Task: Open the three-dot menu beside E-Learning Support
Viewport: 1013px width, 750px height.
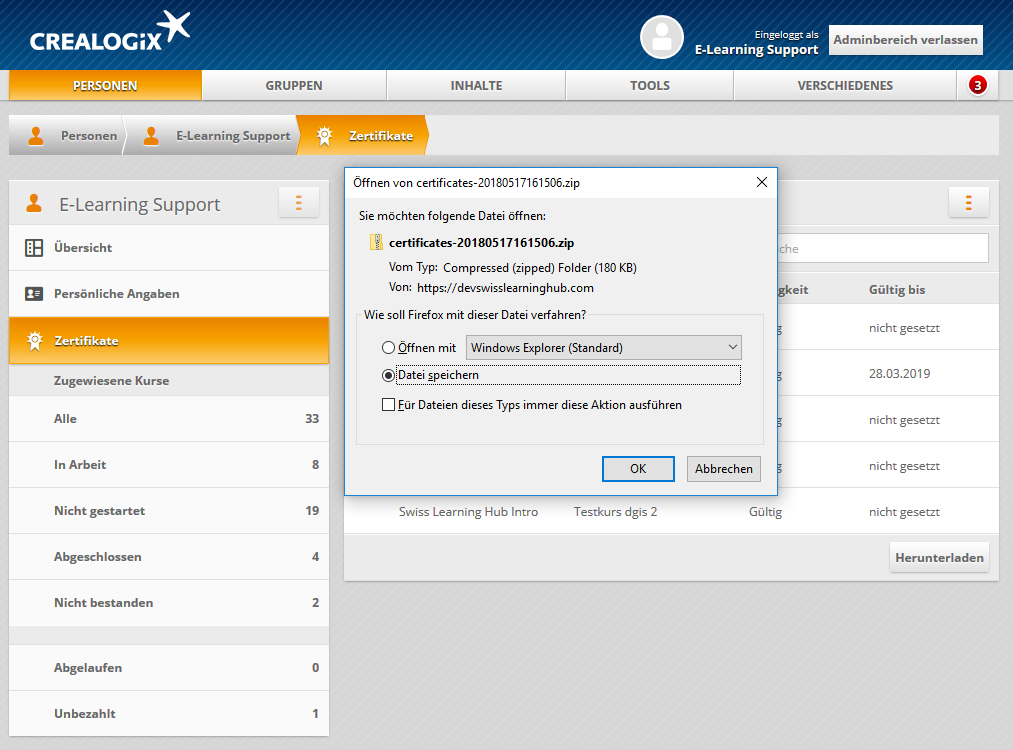Action: (x=298, y=203)
